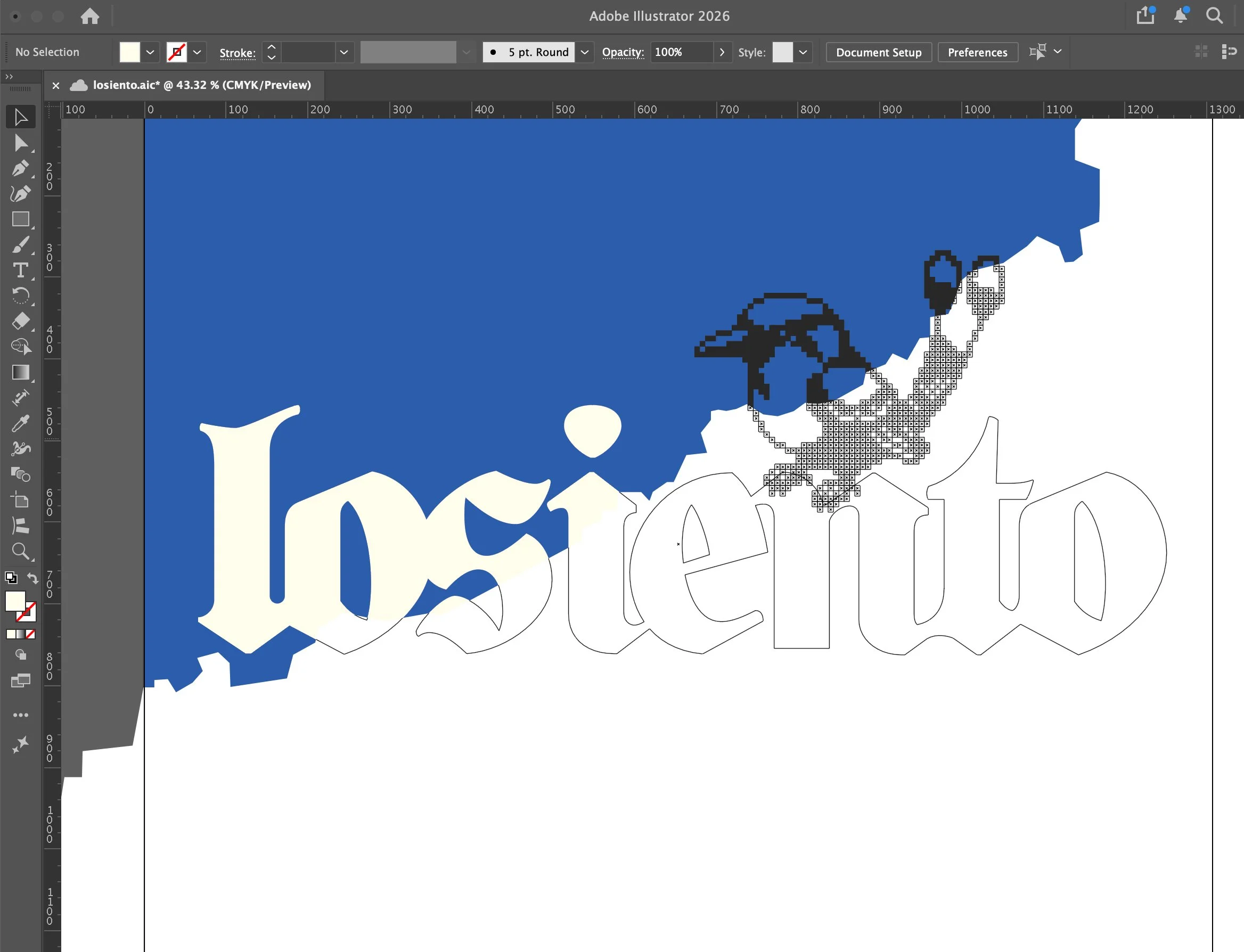Toggle the Drawing Mode icon
1244x952 pixels.
coord(20,655)
